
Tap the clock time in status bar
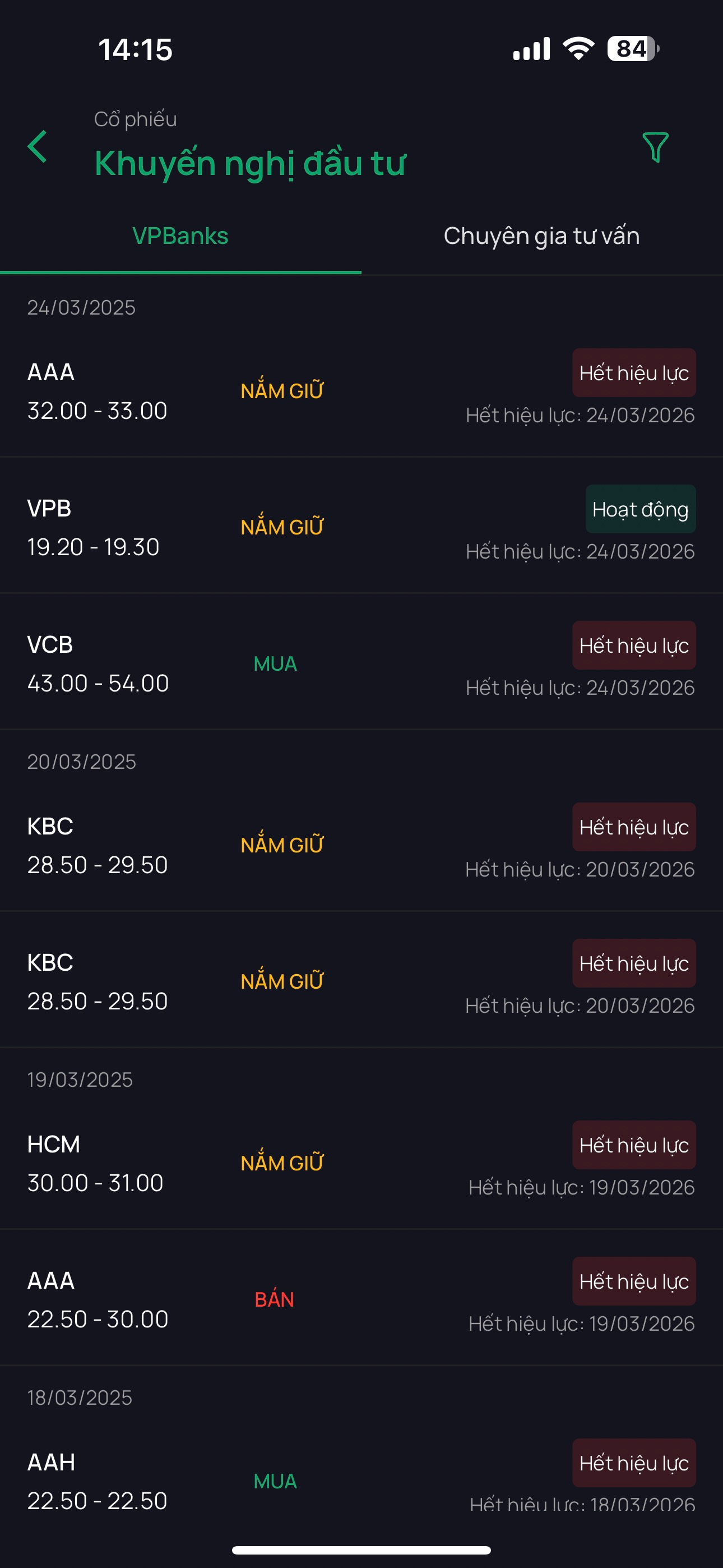135,49
